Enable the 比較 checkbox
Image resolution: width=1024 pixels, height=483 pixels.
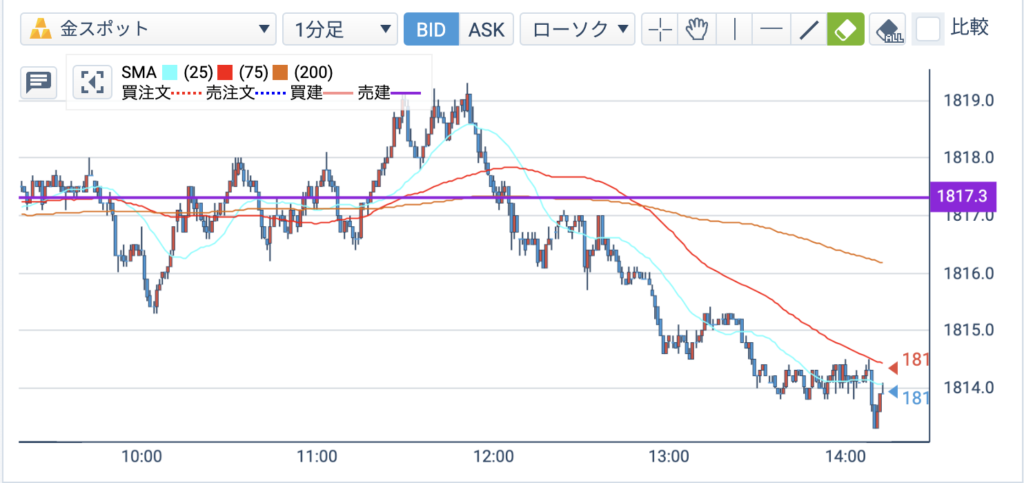[x=928, y=29]
